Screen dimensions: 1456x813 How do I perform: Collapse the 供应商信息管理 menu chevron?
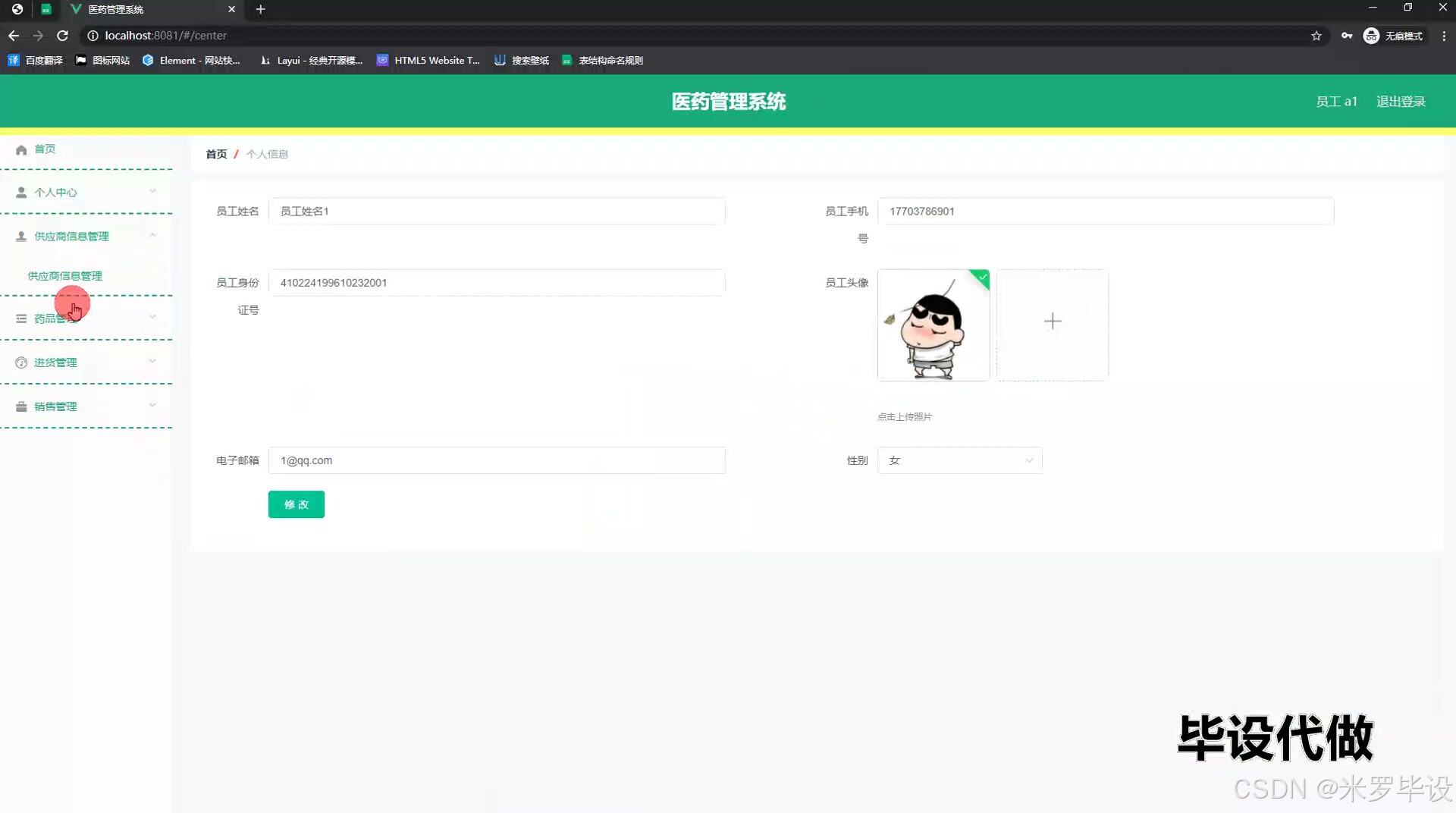[x=152, y=236]
